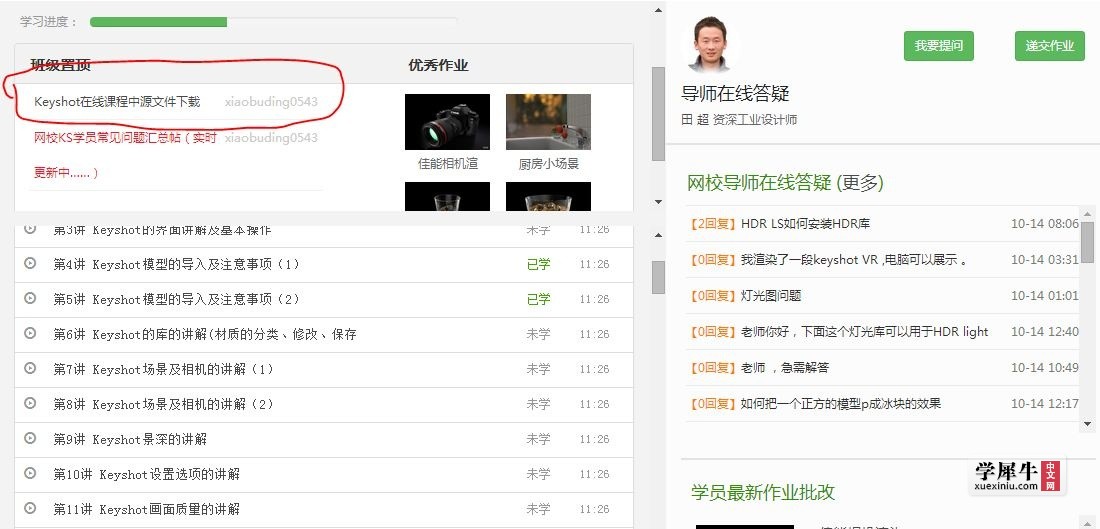The image size is (1100, 529).
Task: Click the 优秀作业 section heading
Action: click(x=438, y=65)
